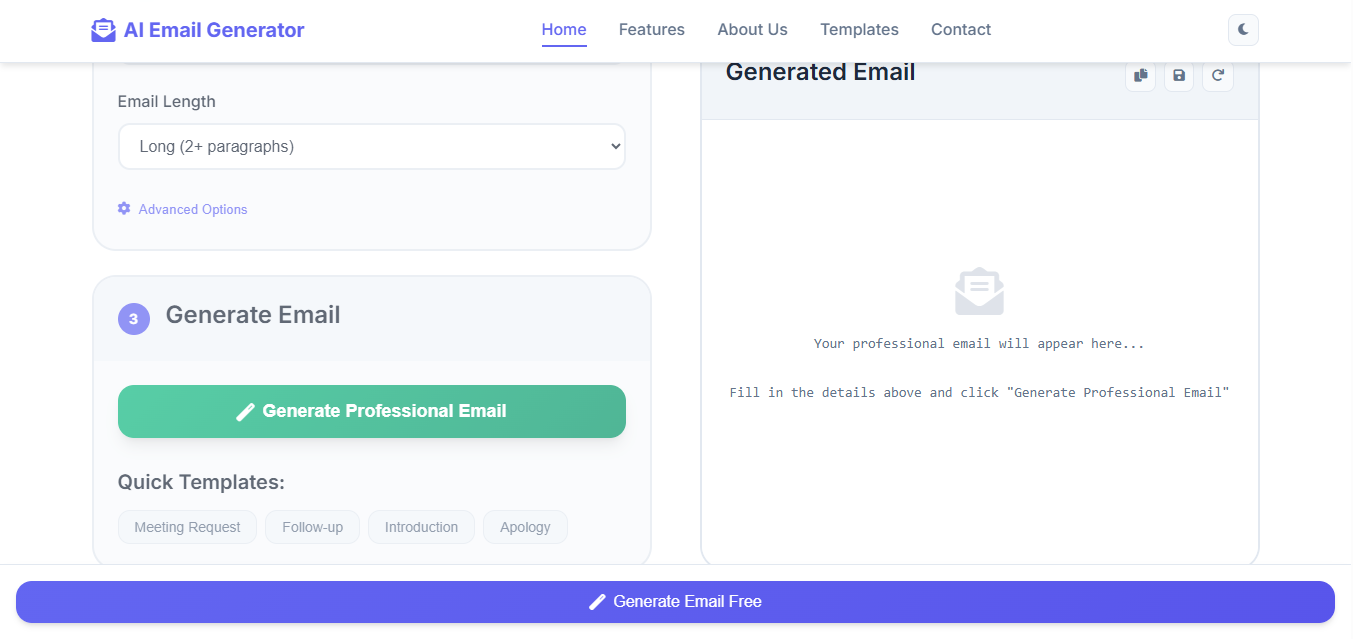Click the step 3 number badge
The image size is (1353, 639).
134,319
